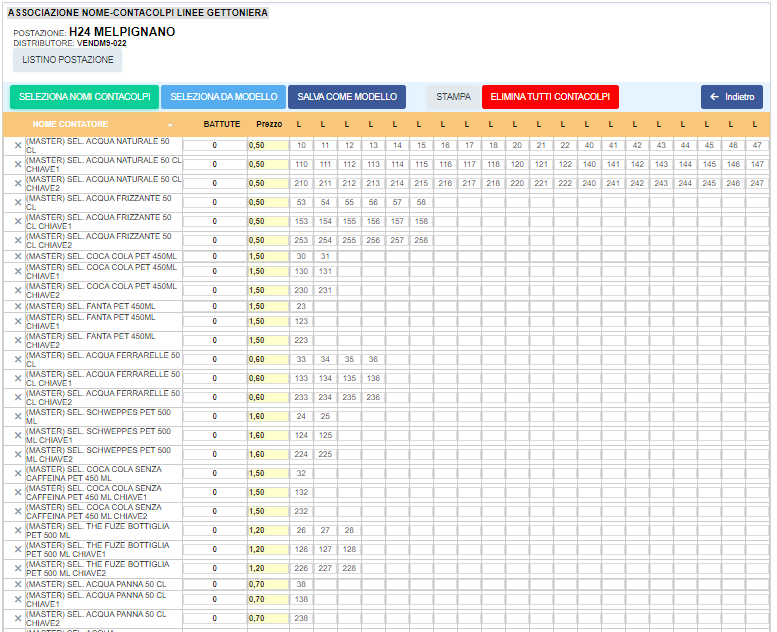Click line cell 120

517,164
